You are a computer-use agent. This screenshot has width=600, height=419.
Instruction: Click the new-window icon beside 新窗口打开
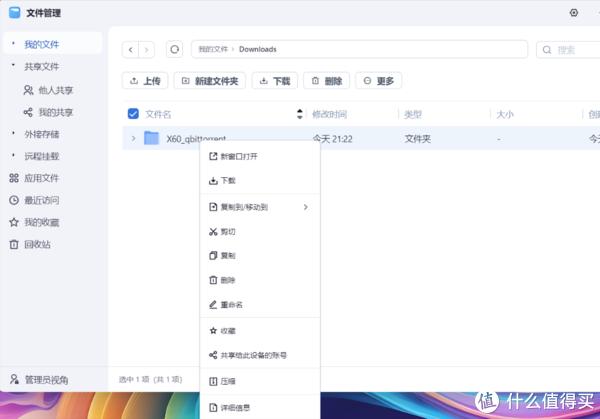point(213,156)
